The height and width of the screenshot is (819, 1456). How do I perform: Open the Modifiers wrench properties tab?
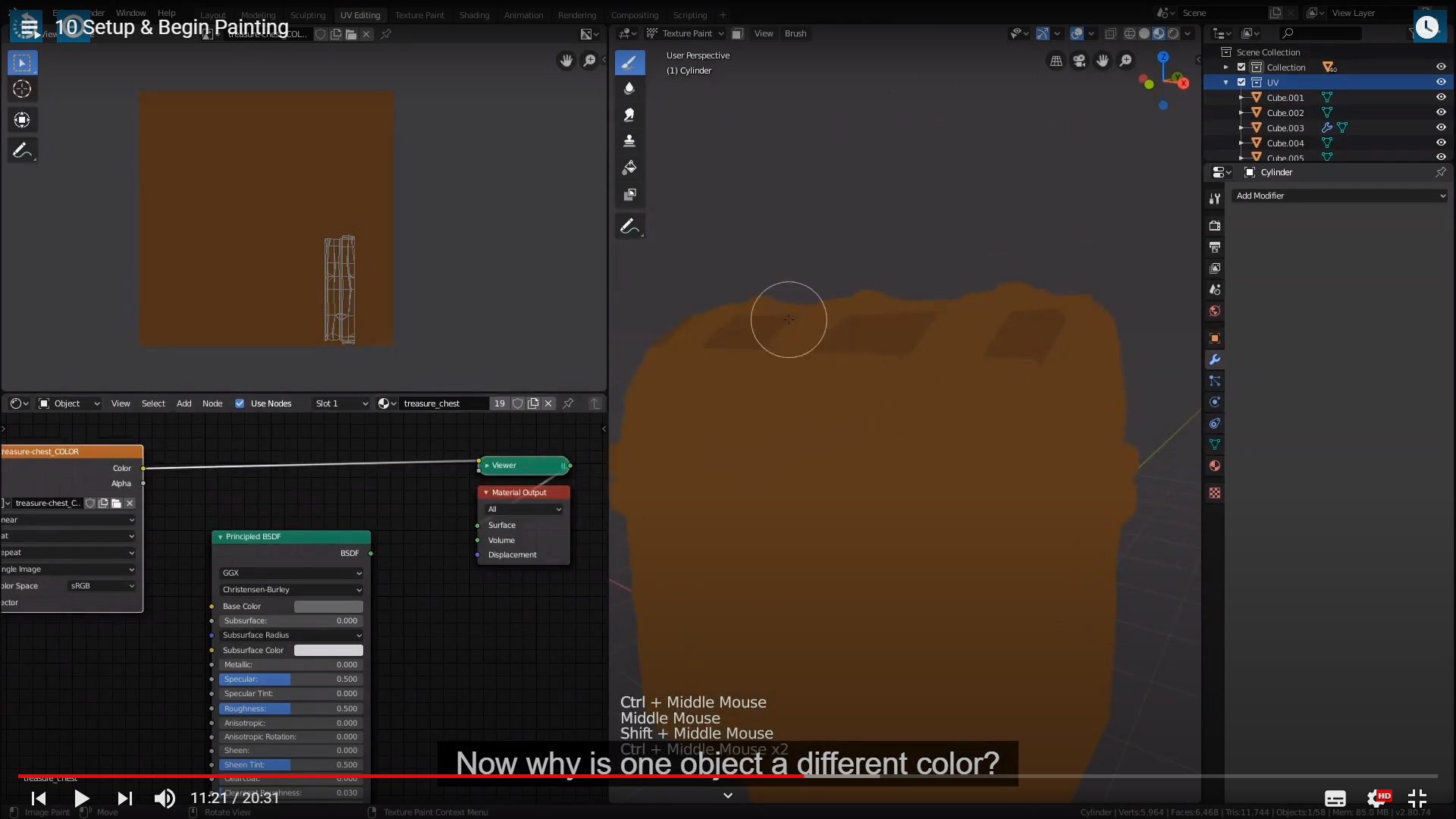pos(1215,359)
